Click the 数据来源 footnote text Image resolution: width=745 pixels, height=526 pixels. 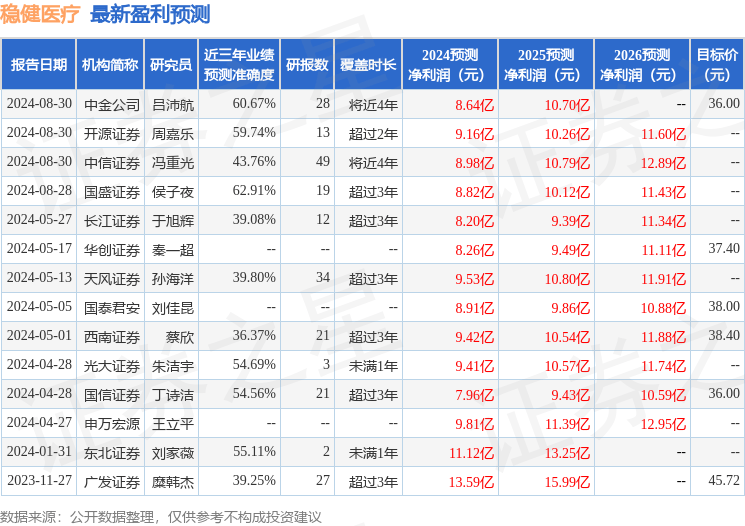[161, 516]
